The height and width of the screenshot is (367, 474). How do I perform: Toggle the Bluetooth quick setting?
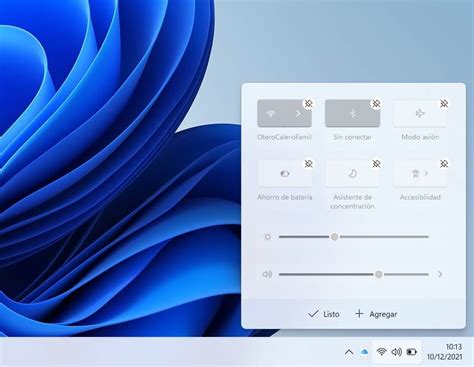pyautogui.click(x=352, y=114)
